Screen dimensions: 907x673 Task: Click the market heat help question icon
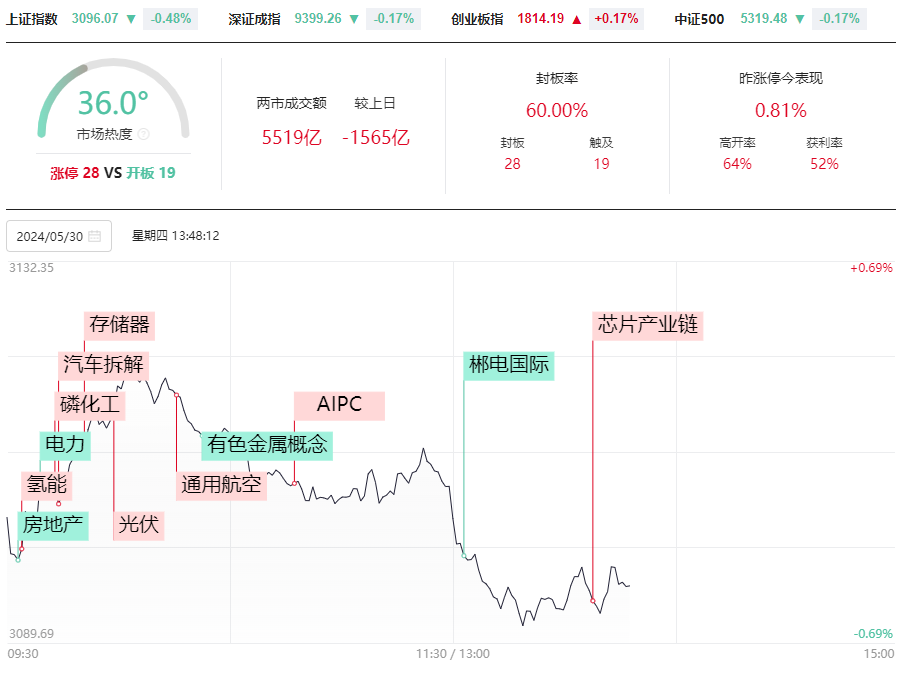pyautogui.click(x=144, y=134)
